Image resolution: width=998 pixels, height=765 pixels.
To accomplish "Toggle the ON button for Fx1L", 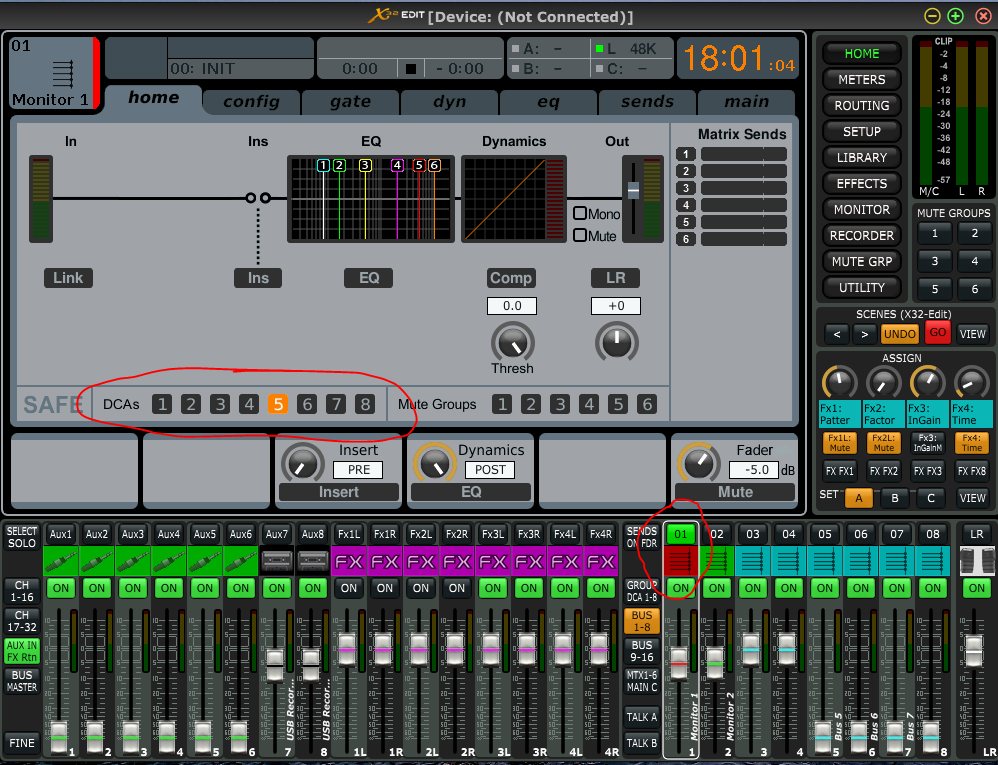I will click(349, 588).
